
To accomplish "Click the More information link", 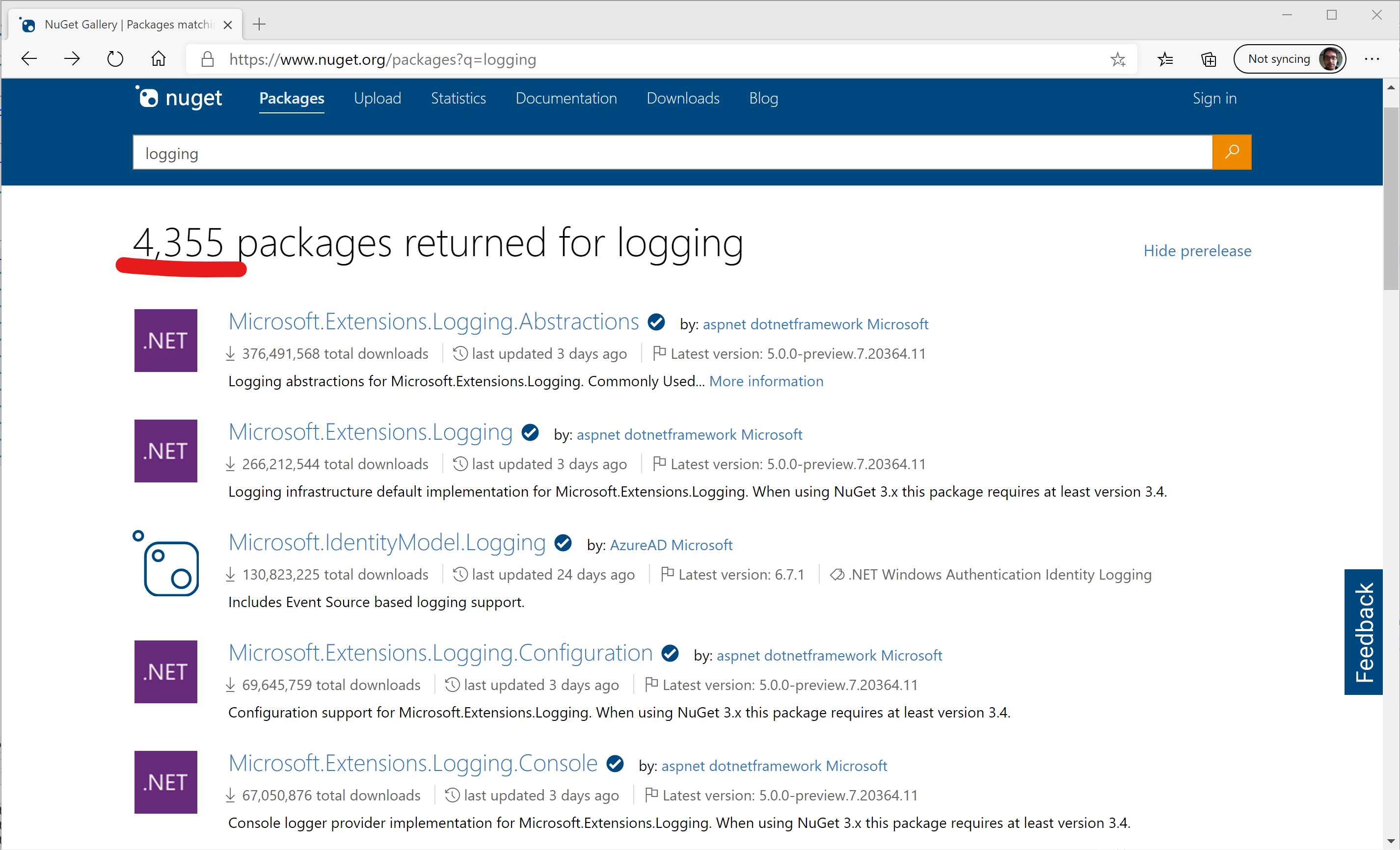I will 766,381.
